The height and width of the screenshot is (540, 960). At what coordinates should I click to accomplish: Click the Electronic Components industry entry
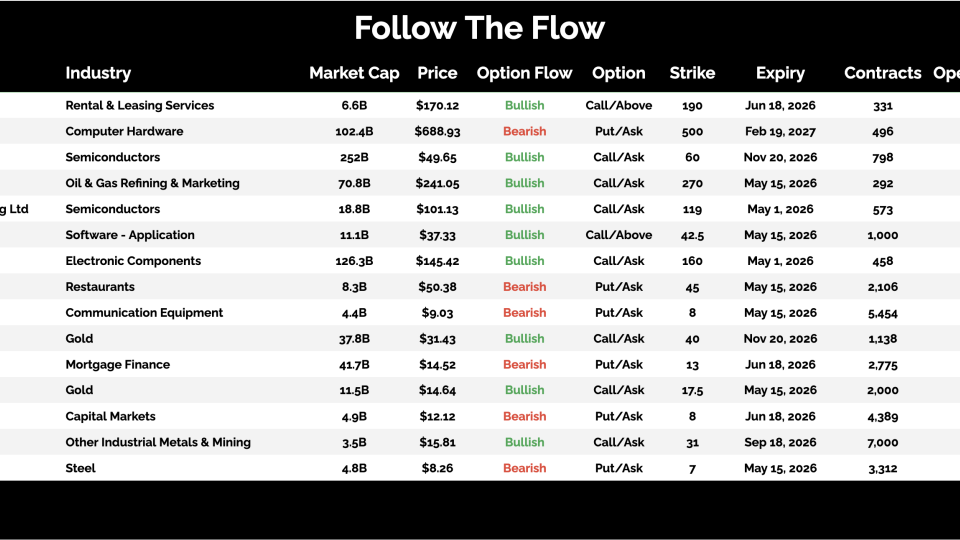pos(133,261)
